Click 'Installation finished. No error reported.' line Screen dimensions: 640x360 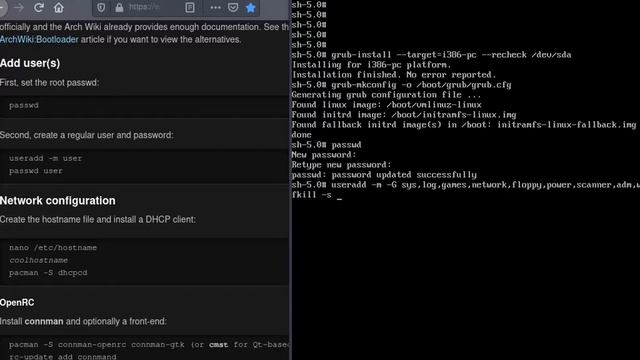394,75
